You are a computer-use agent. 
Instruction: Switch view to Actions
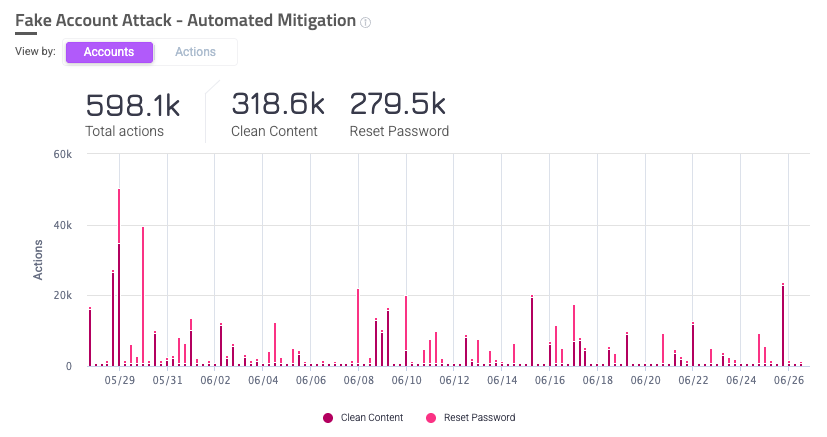click(195, 52)
